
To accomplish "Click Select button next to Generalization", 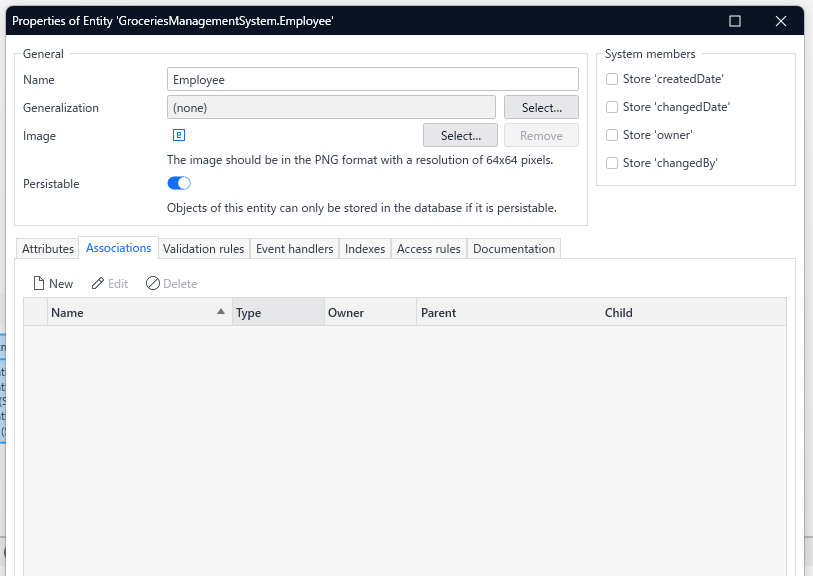I will point(541,107).
